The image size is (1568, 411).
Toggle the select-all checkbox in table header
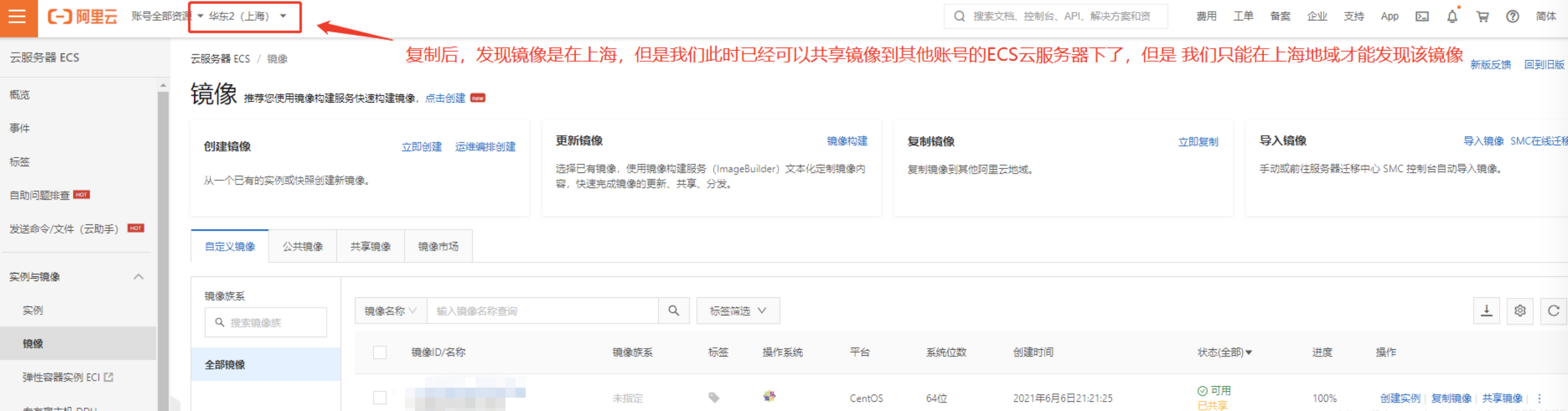click(380, 353)
